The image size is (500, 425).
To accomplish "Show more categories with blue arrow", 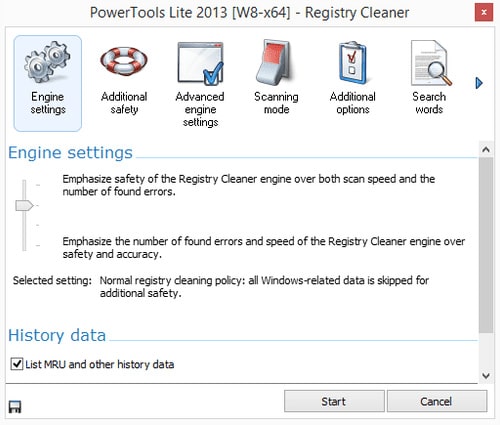I will pos(479,83).
